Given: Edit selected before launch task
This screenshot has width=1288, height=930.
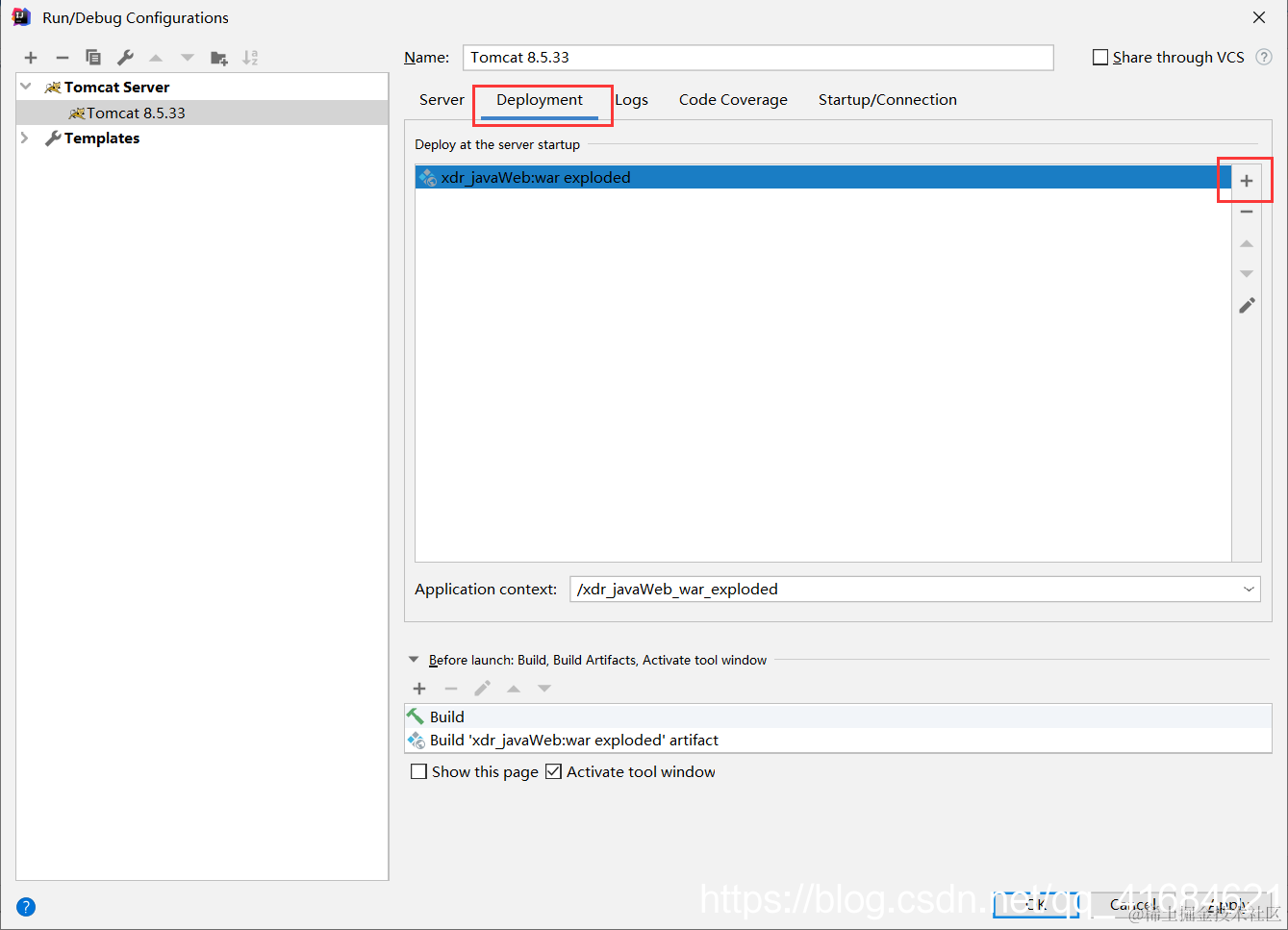Looking at the screenshot, I should coord(483,689).
